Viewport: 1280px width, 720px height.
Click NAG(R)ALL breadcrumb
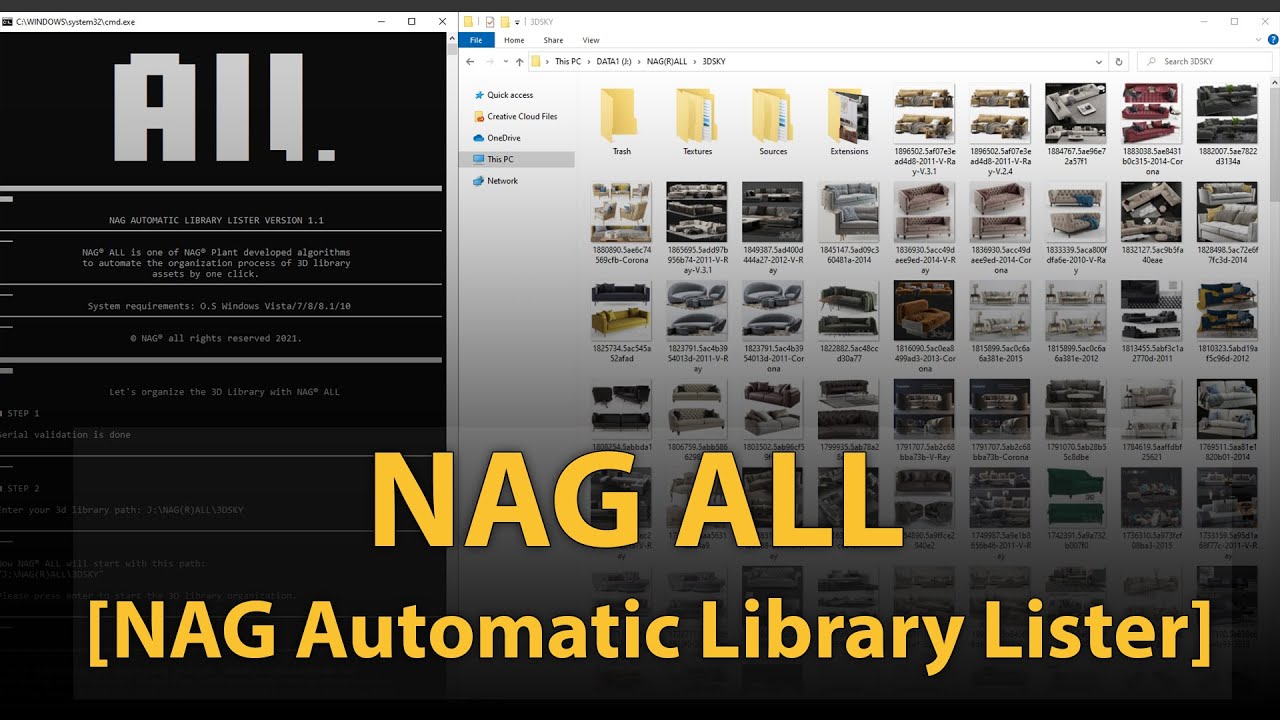667,61
